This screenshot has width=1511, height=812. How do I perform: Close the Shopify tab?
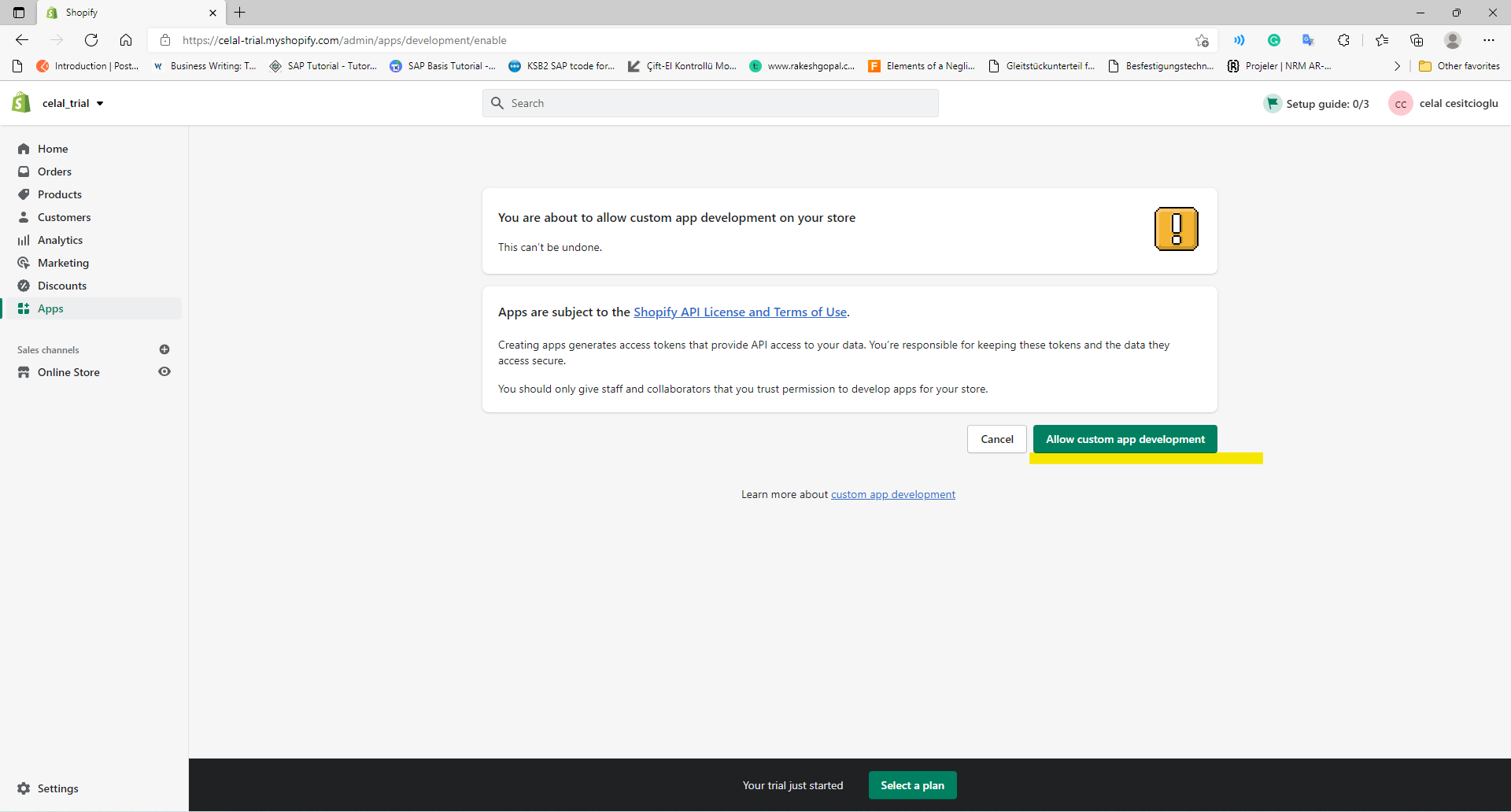(212, 13)
